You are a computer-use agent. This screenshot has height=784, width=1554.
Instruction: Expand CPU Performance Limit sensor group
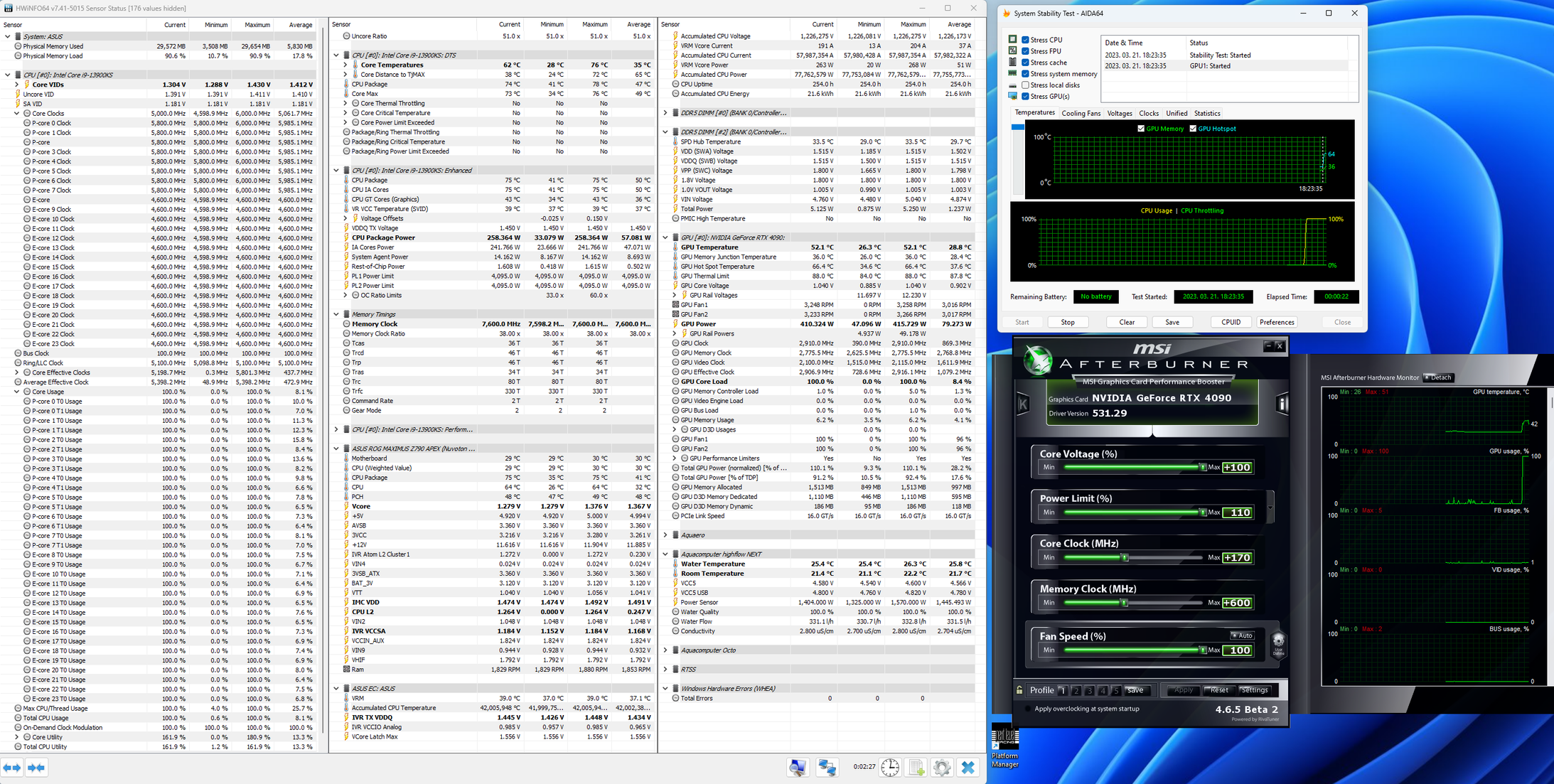[336, 429]
